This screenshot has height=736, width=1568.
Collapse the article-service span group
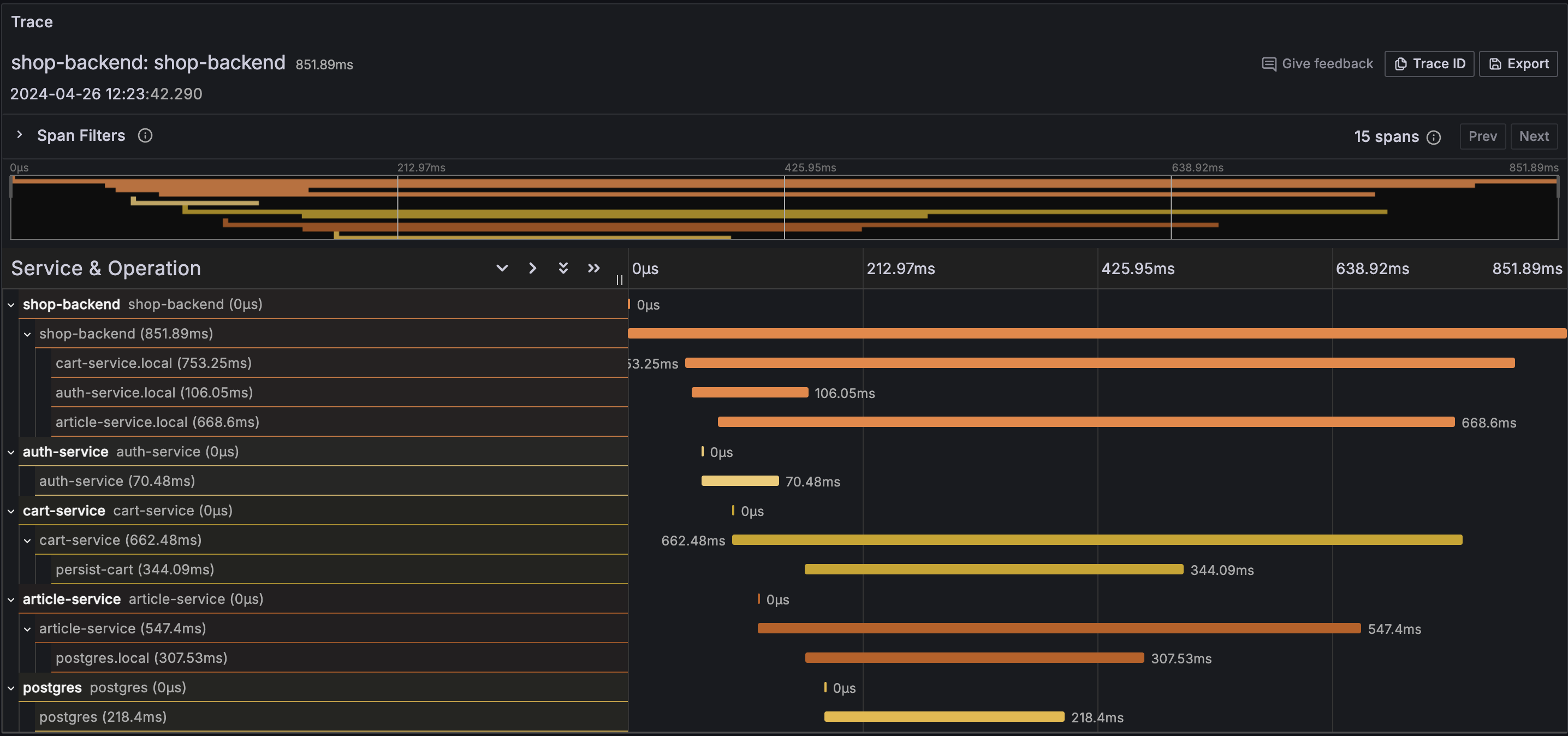pos(10,599)
